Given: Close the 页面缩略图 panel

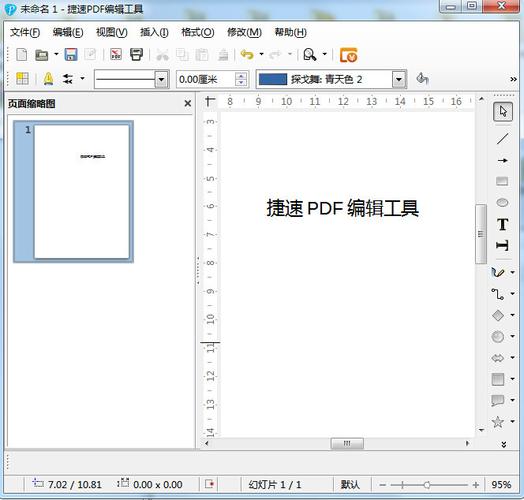Looking at the screenshot, I should coord(188,104).
